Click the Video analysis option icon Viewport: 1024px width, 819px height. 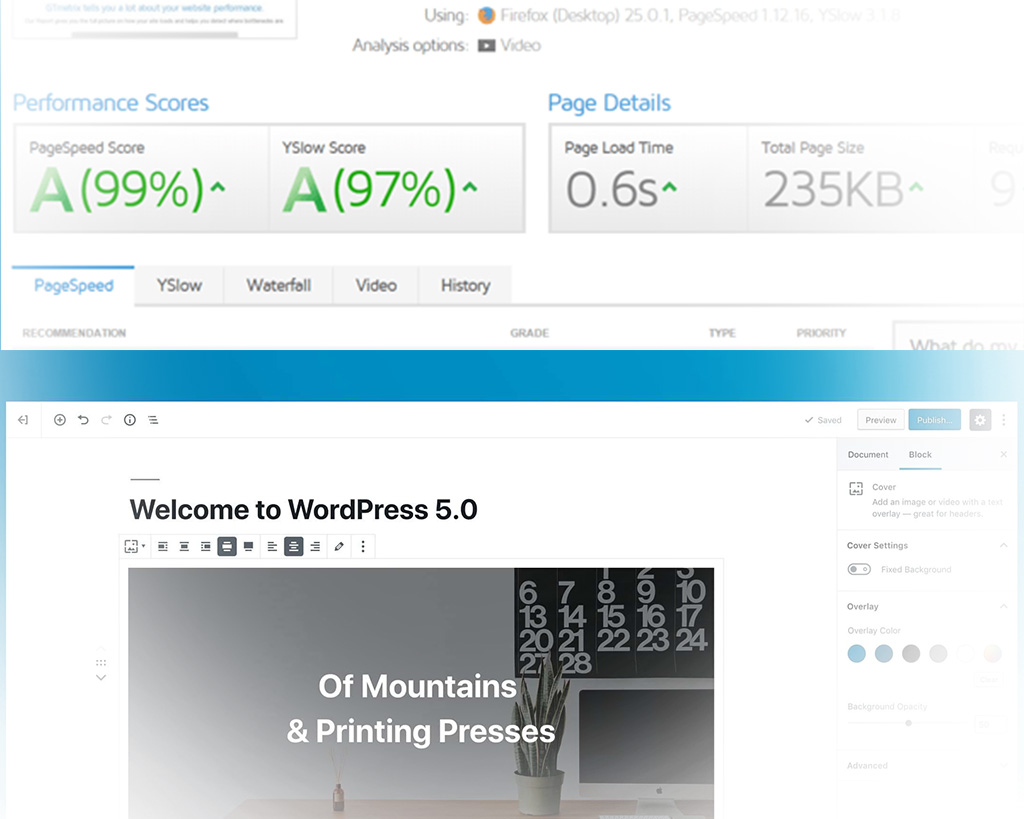[x=486, y=46]
